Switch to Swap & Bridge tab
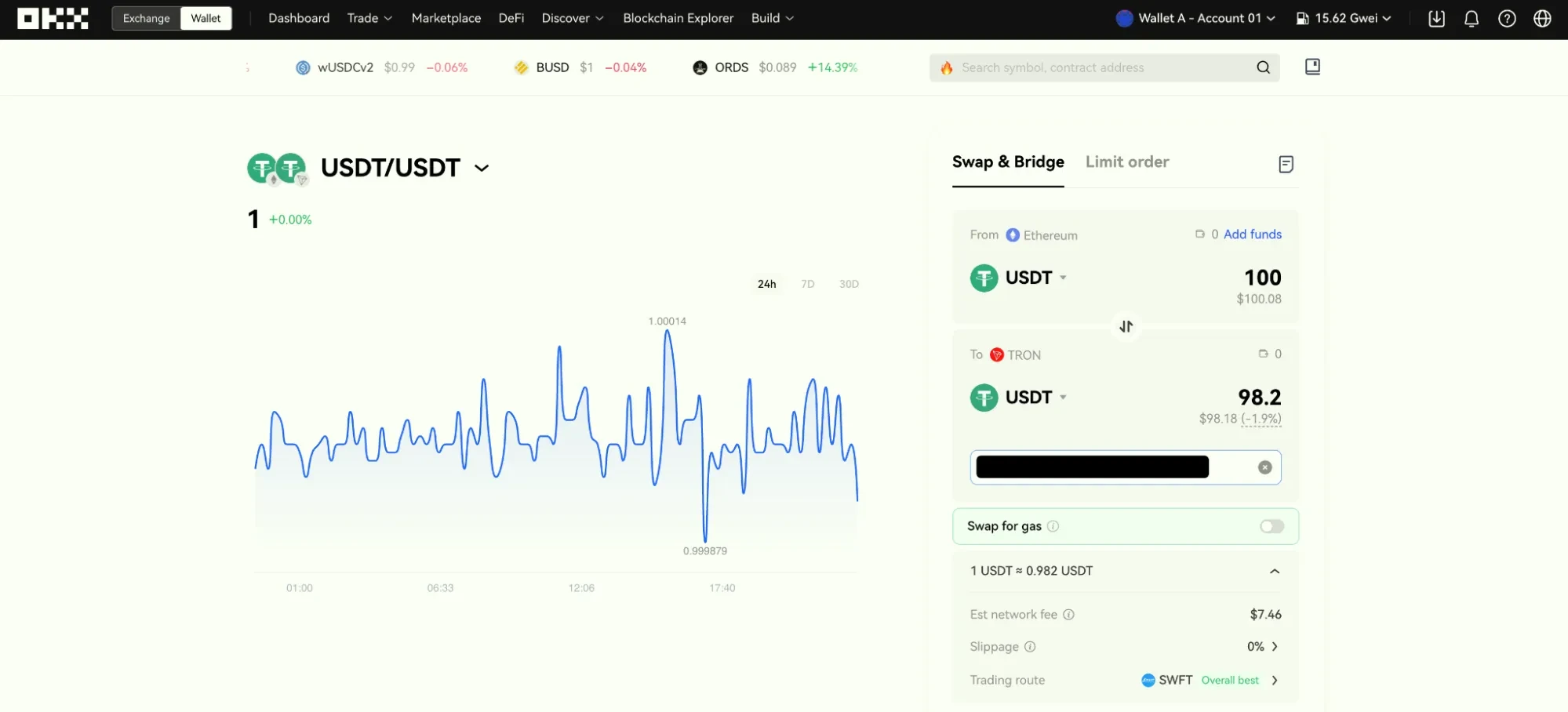The height and width of the screenshot is (712, 1568). pos(1008,162)
